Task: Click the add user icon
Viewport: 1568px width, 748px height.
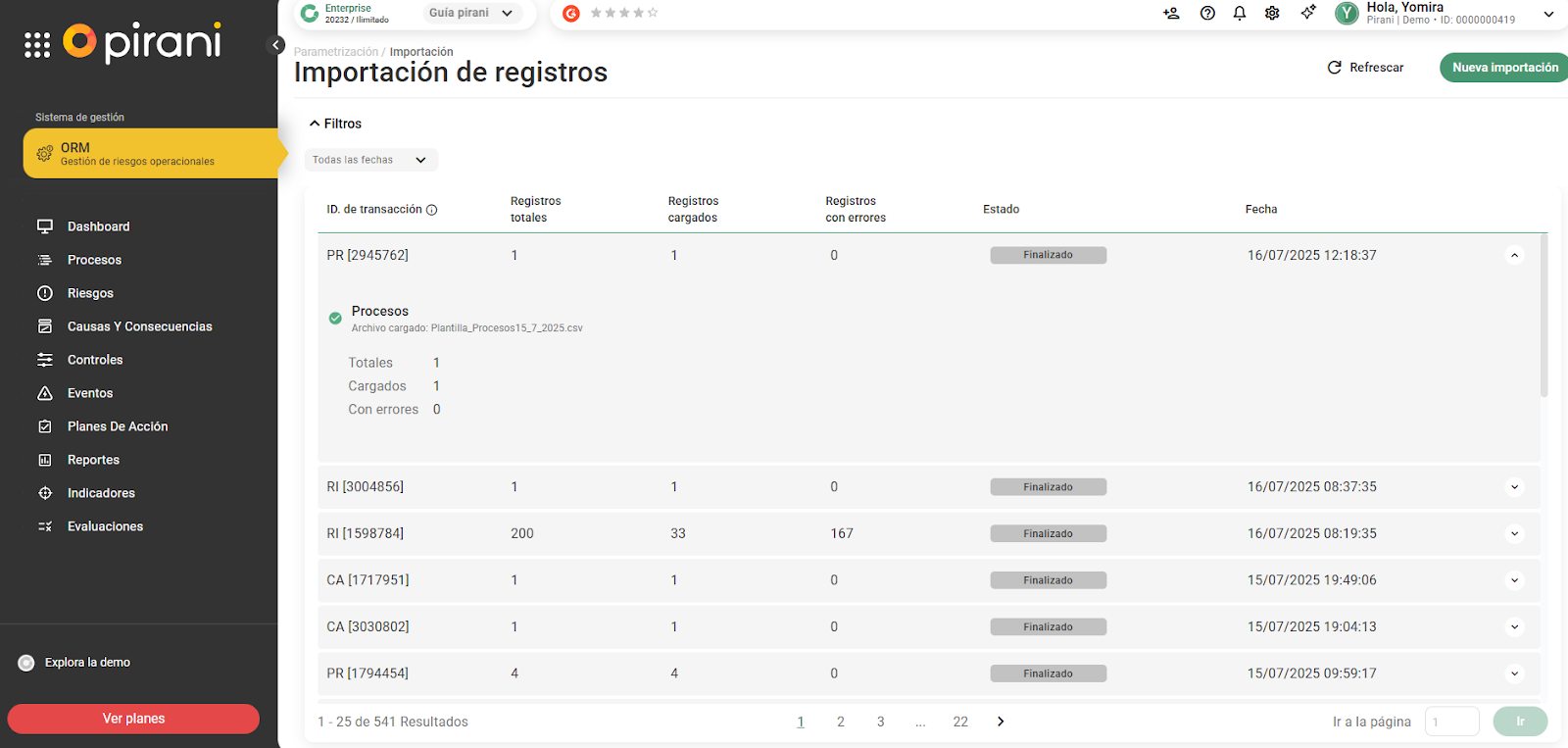Action: coord(1171,13)
